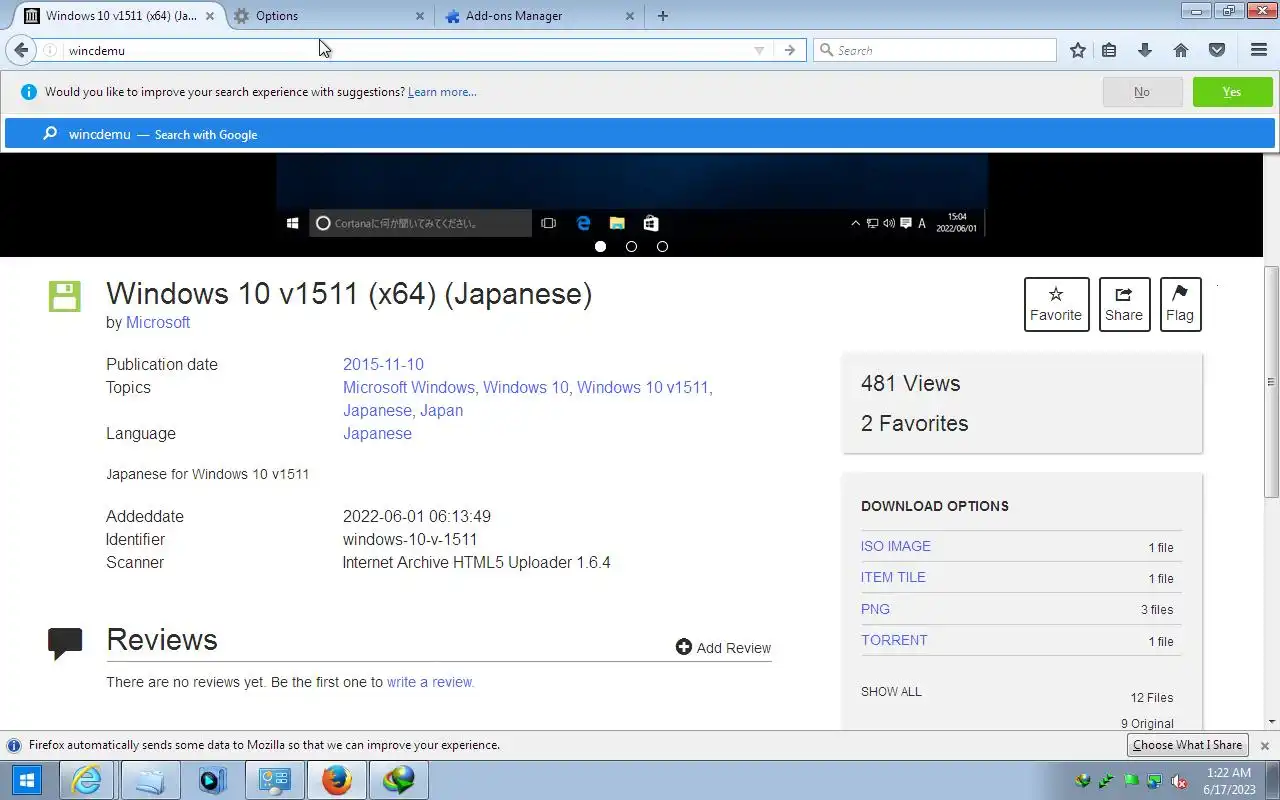This screenshot has width=1280, height=800.
Task: Click the 12 Files count text
Action: pos(1152,698)
